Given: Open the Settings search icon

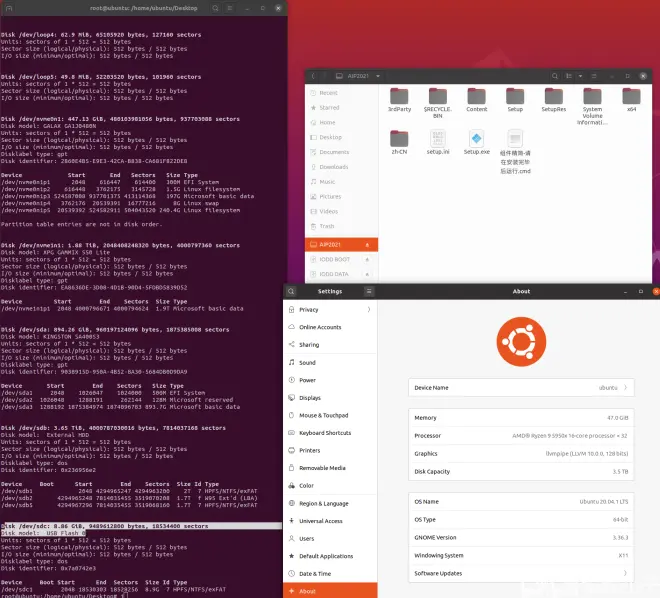Looking at the screenshot, I should click(291, 291).
